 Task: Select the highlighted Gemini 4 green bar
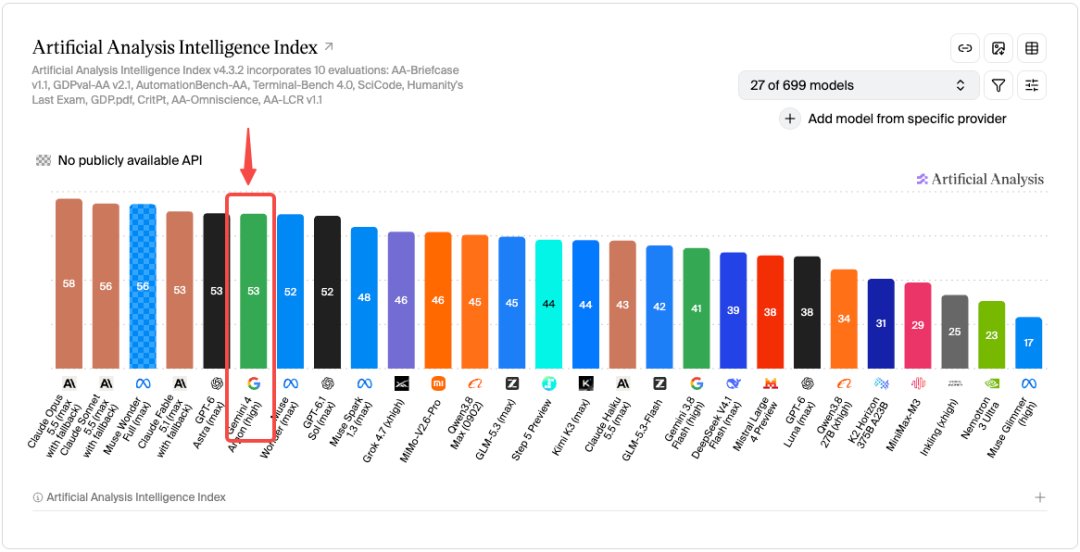coord(253,292)
